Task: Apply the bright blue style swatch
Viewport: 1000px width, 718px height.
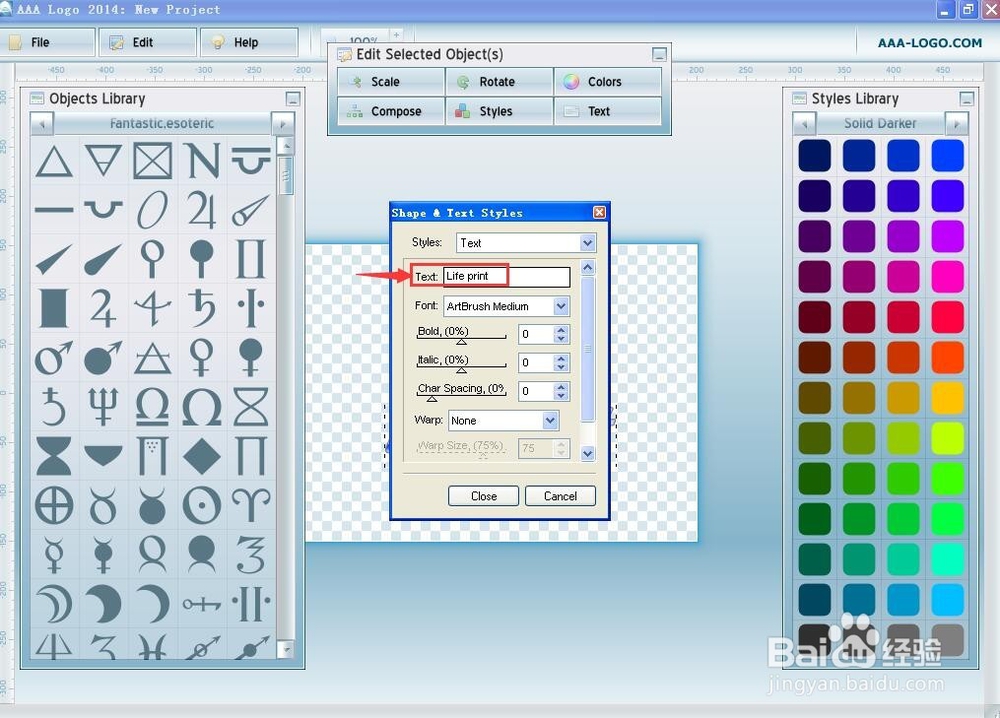Action: [947, 156]
